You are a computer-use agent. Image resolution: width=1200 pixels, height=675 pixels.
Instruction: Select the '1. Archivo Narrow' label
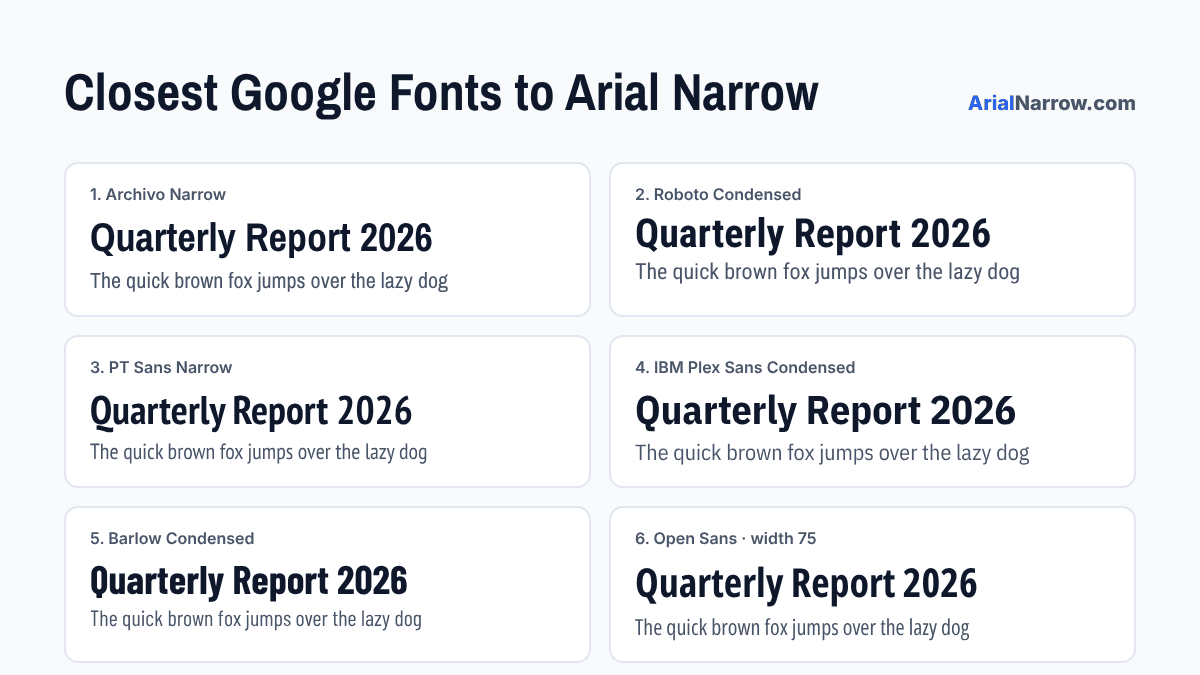click(158, 194)
